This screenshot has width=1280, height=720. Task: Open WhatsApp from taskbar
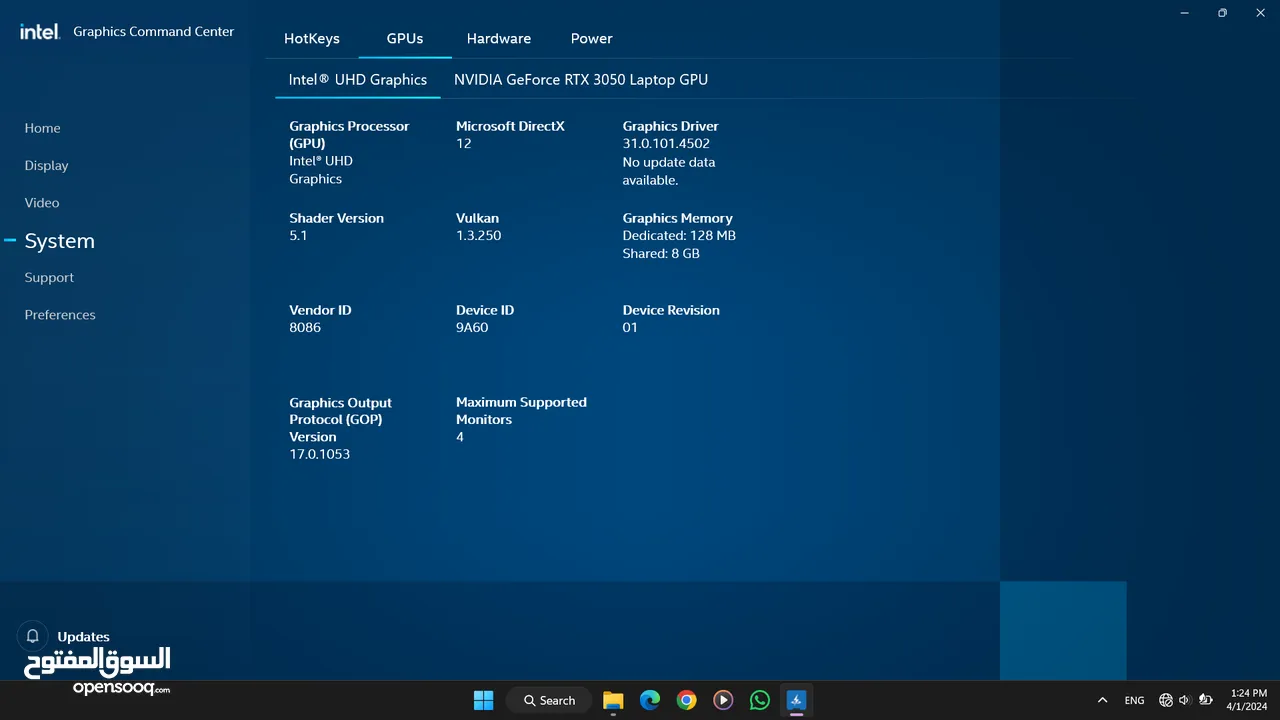pyautogui.click(x=760, y=700)
